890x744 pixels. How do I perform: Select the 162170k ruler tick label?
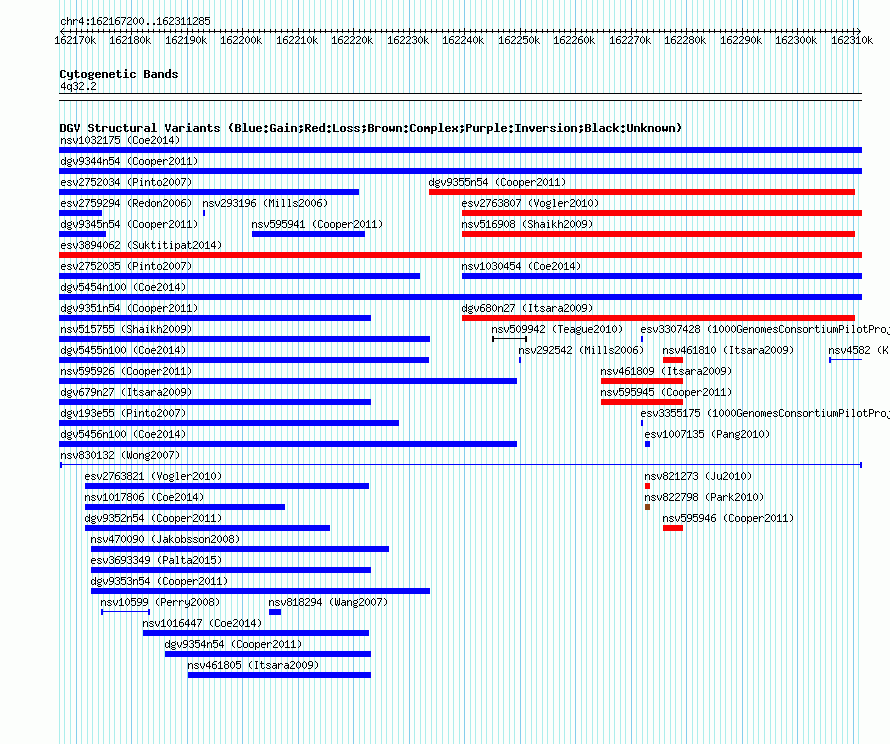coord(75,40)
